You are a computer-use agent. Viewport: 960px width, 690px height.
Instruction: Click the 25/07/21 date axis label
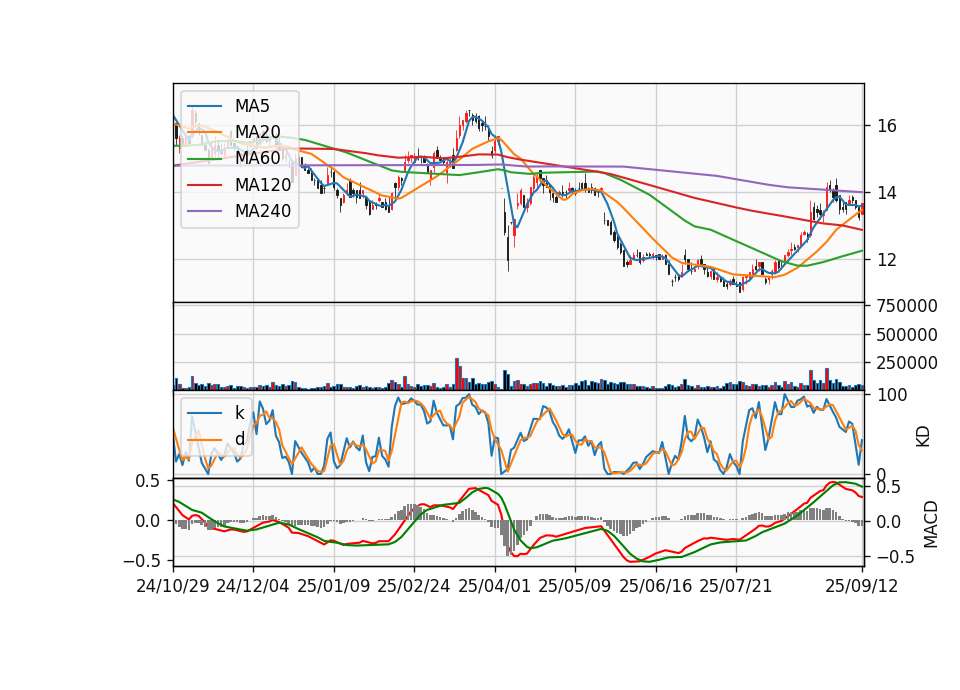tap(736, 586)
